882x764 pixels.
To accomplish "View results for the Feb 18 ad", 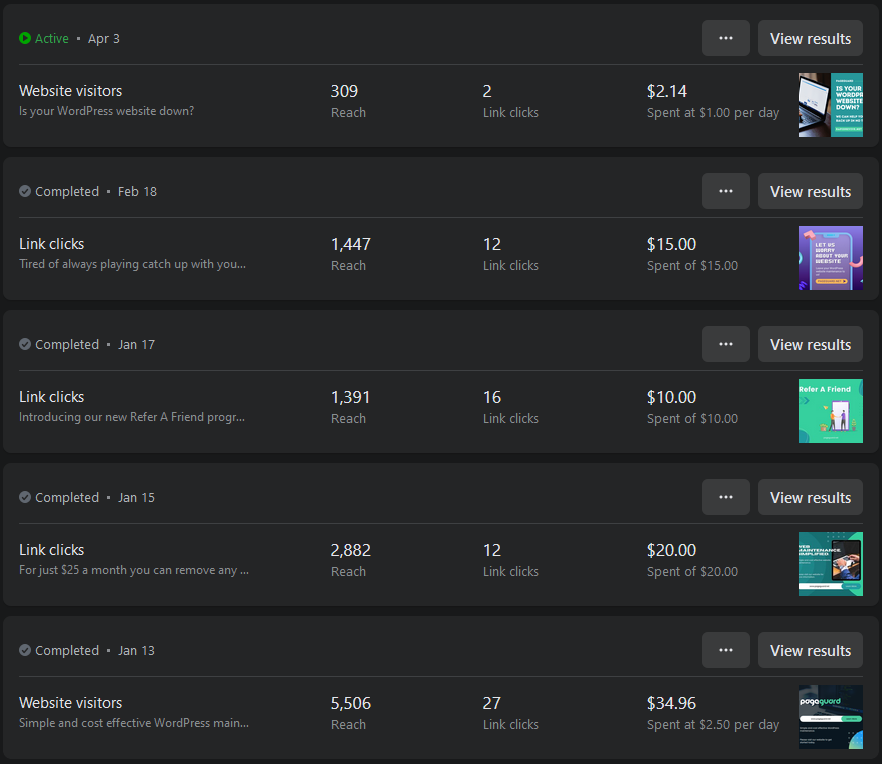I will pos(810,191).
